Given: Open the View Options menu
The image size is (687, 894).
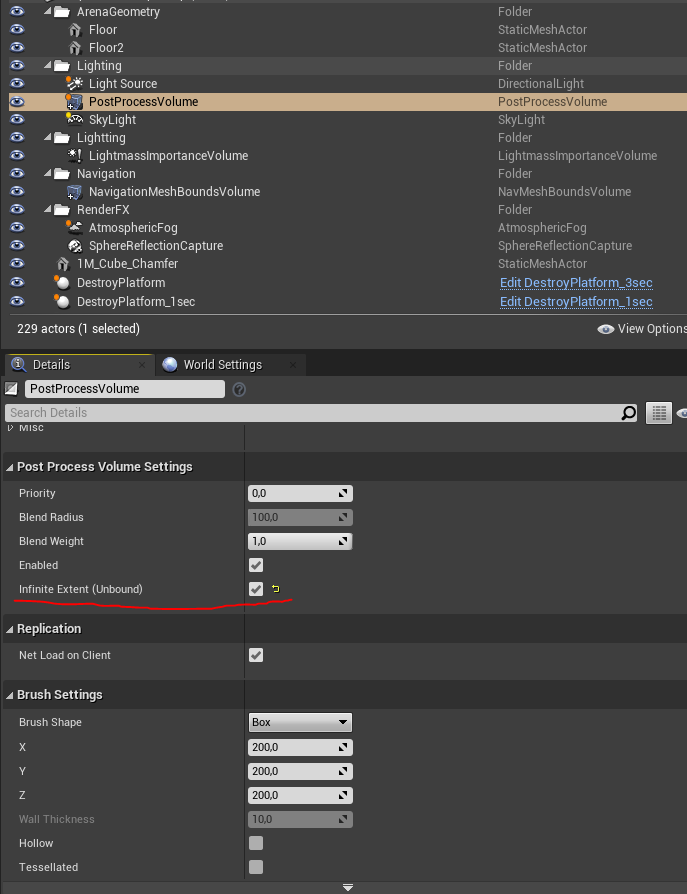Looking at the screenshot, I should coord(642,329).
